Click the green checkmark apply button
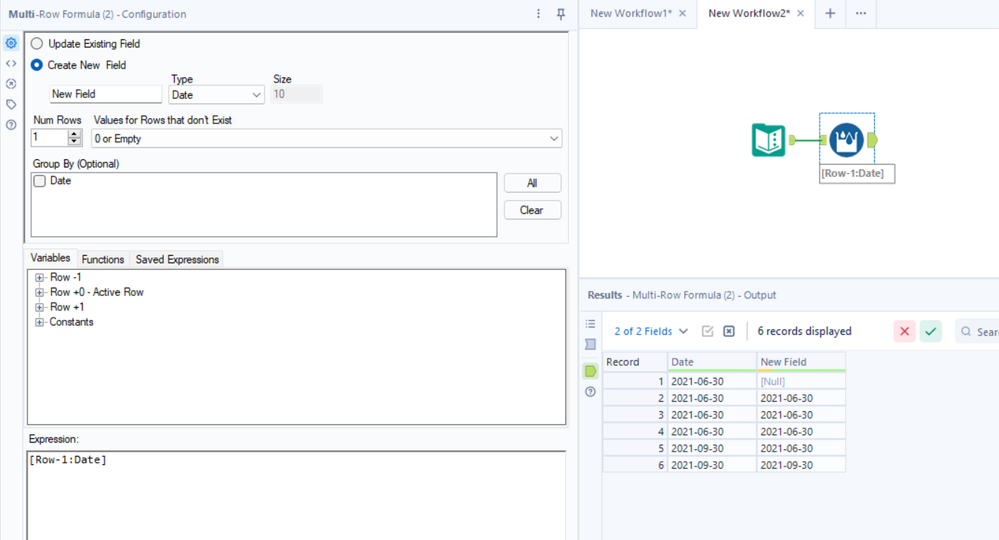The width and height of the screenshot is (999, 540). click(930, 331)
